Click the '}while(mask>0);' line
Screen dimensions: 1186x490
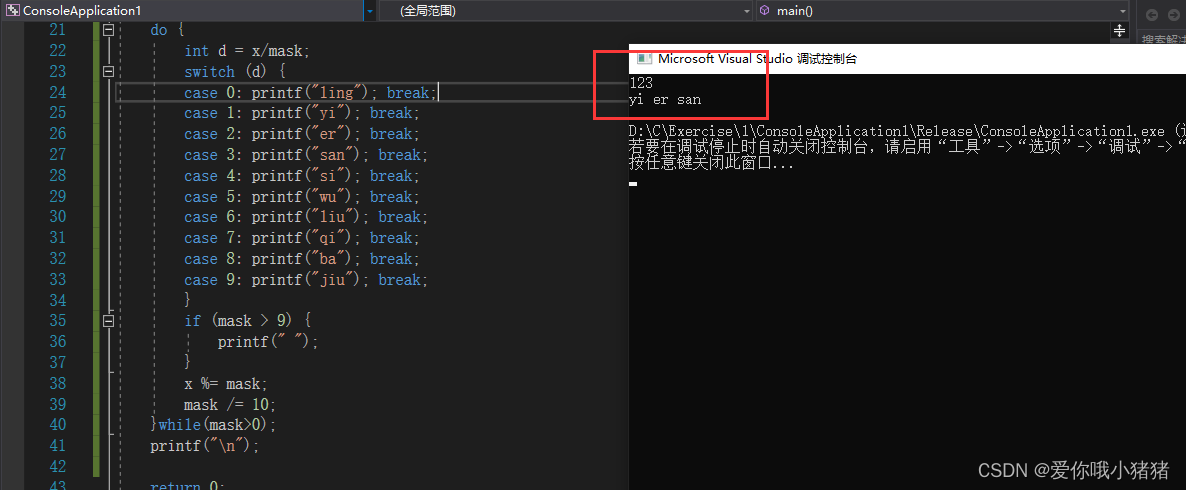(x=213, y=424)
